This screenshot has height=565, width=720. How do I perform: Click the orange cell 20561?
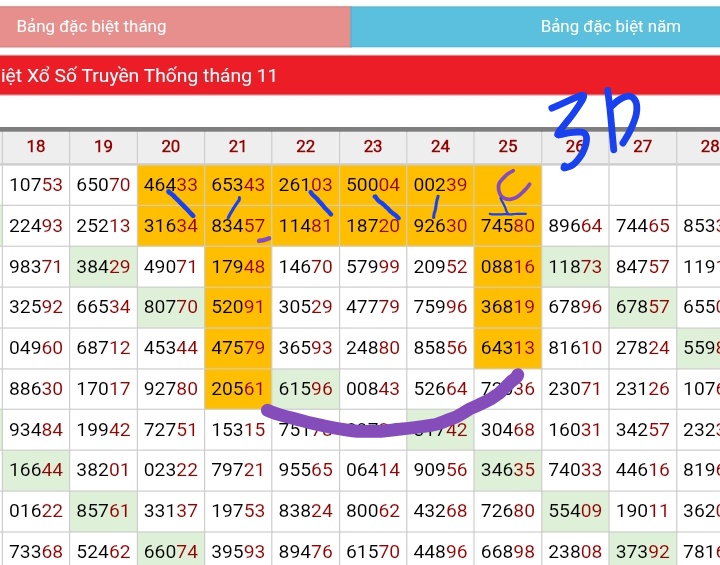238,389
